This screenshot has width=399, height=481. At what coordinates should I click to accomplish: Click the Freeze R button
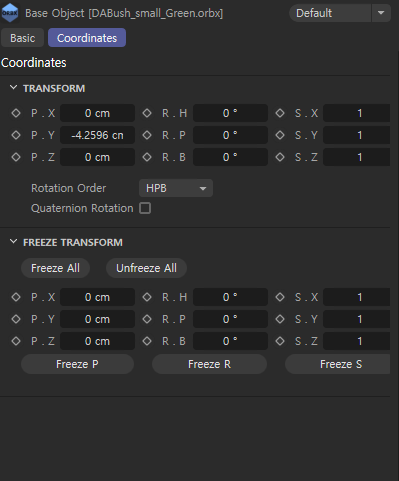coord(209,364)
